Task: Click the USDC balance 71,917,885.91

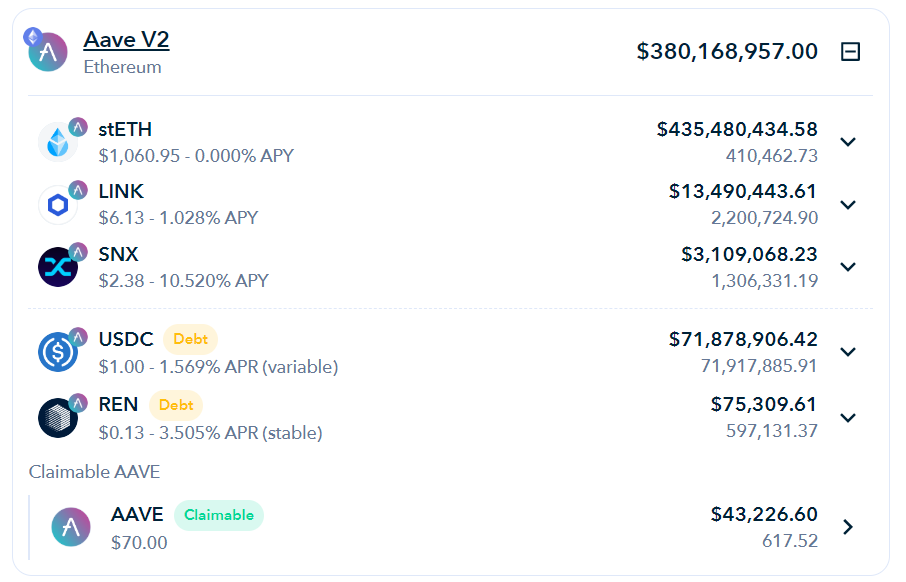Action: (759, 366)
